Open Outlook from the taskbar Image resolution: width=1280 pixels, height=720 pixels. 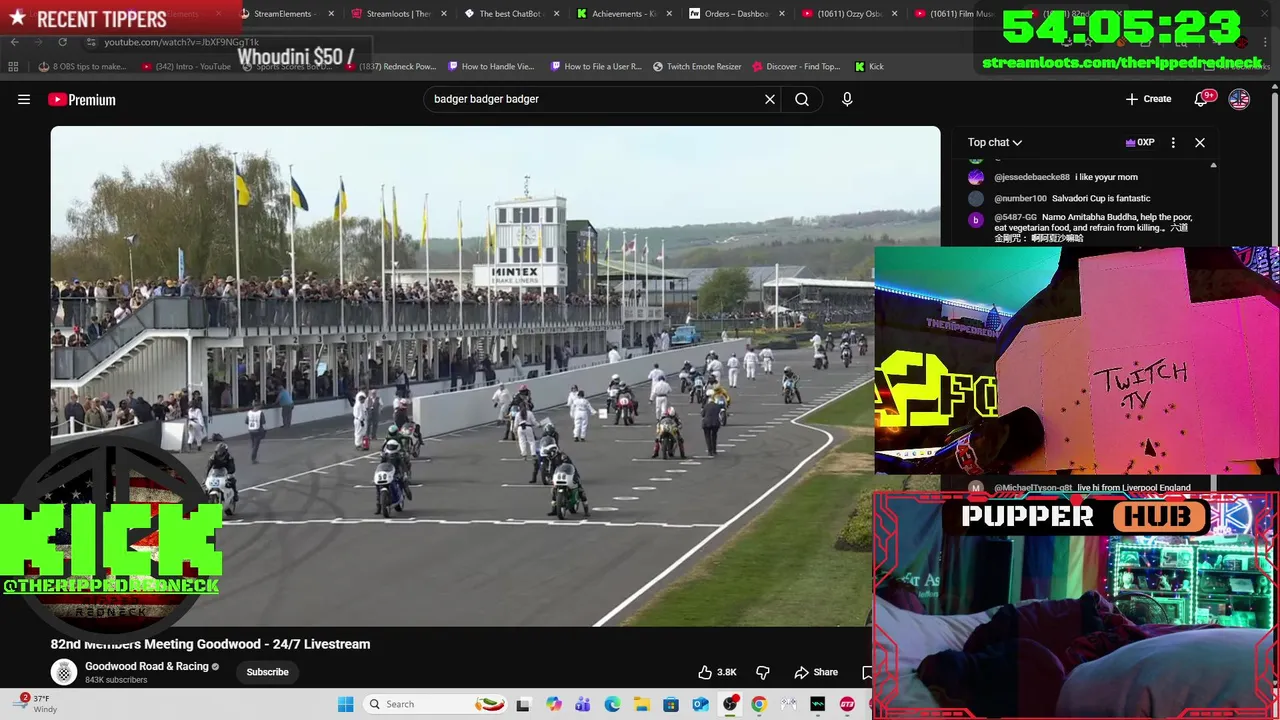coord(700,704)
